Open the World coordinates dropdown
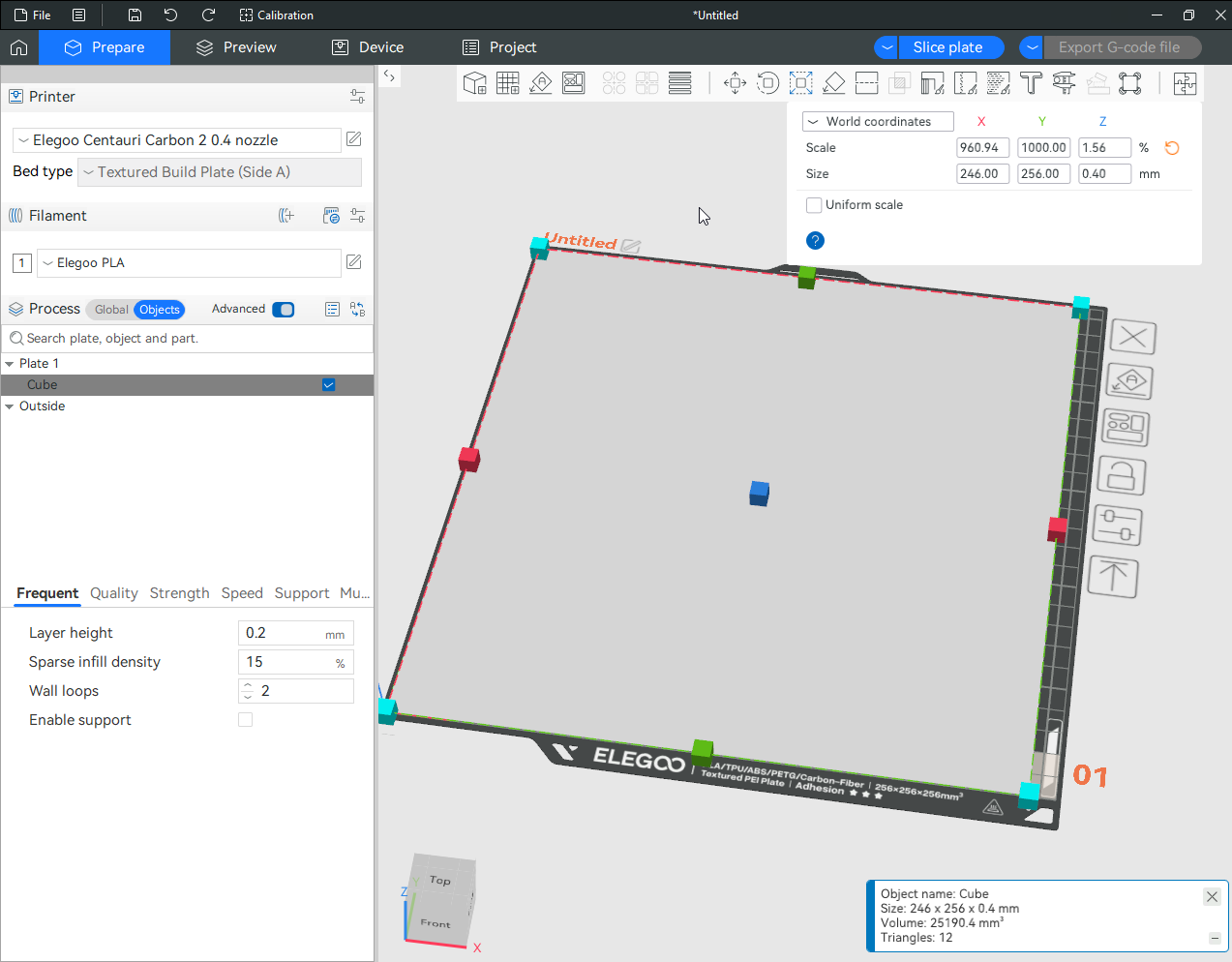 (878, 122)
